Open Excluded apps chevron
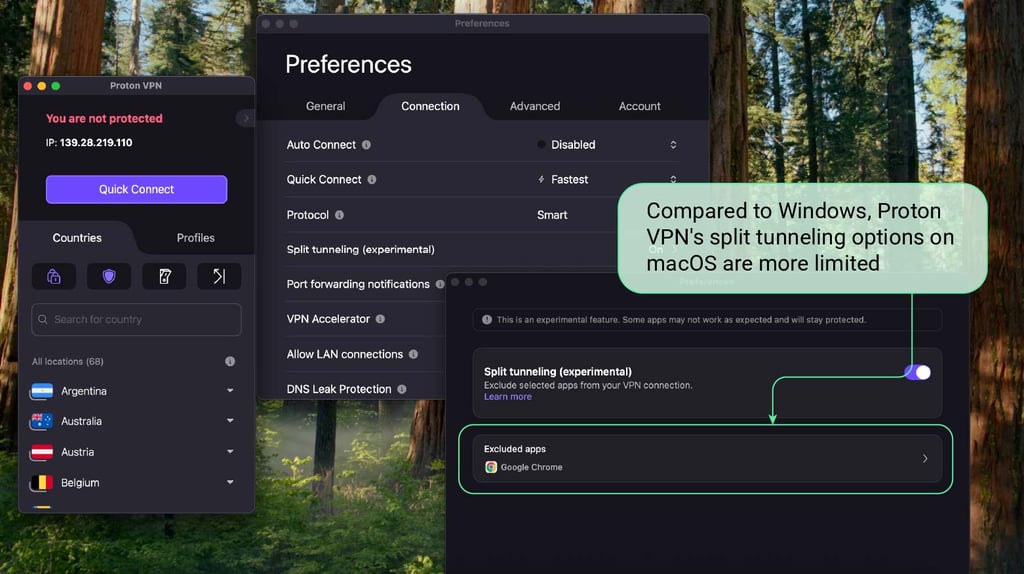This screenshot has height=574, width=1024. click(x=925, y=458)
